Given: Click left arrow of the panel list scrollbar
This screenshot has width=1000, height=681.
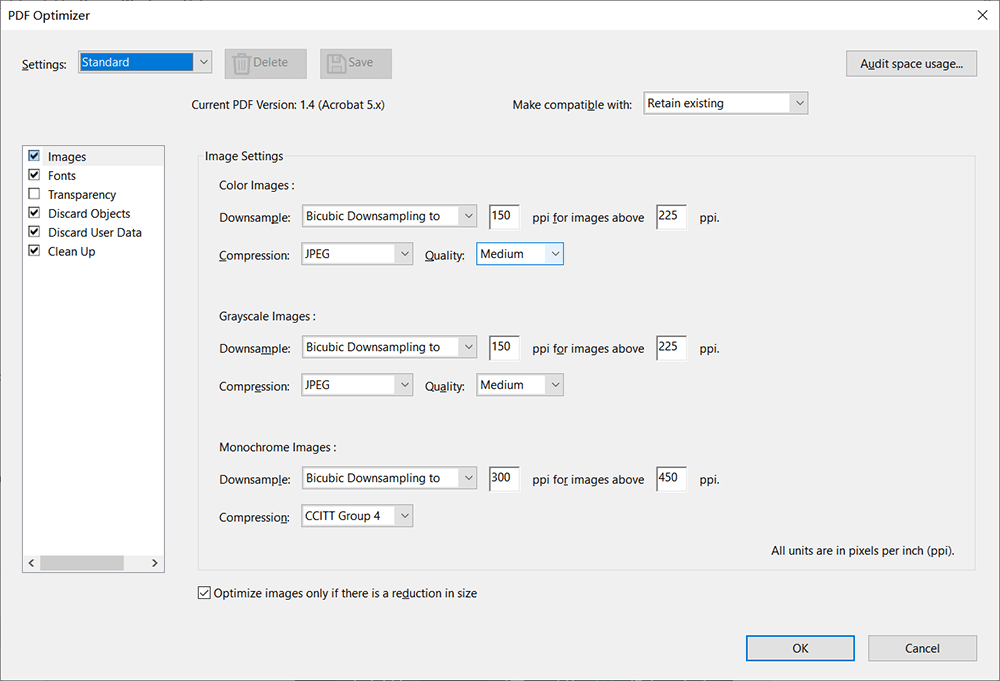Looking at the screenshot, I should pyautogui.click(x=32, y=564).
